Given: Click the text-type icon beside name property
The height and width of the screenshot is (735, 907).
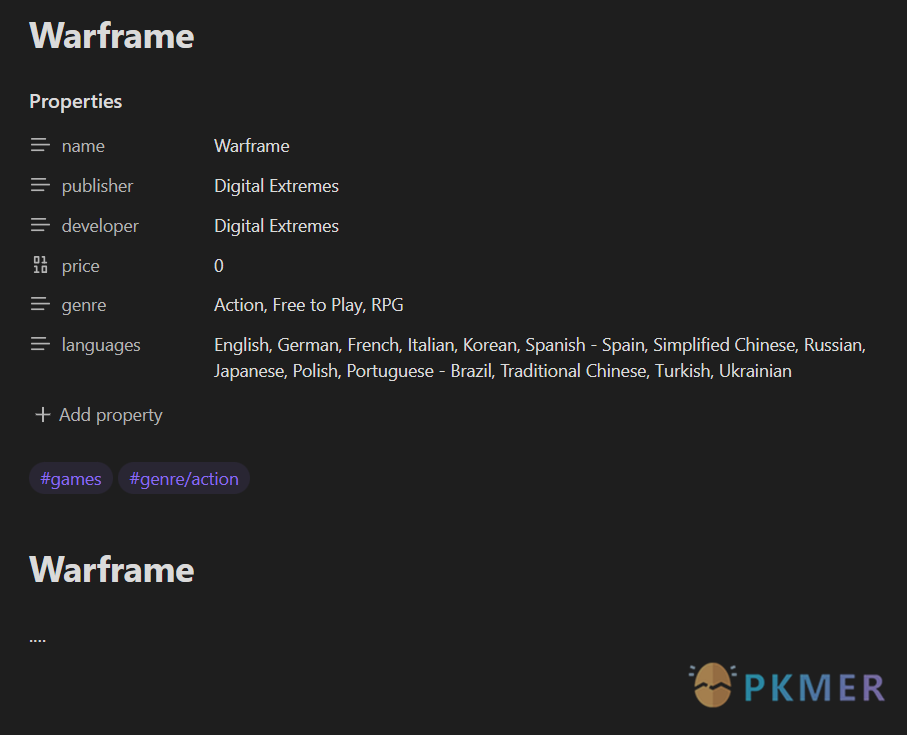Looking at the screenshot, I should point(40,145).
